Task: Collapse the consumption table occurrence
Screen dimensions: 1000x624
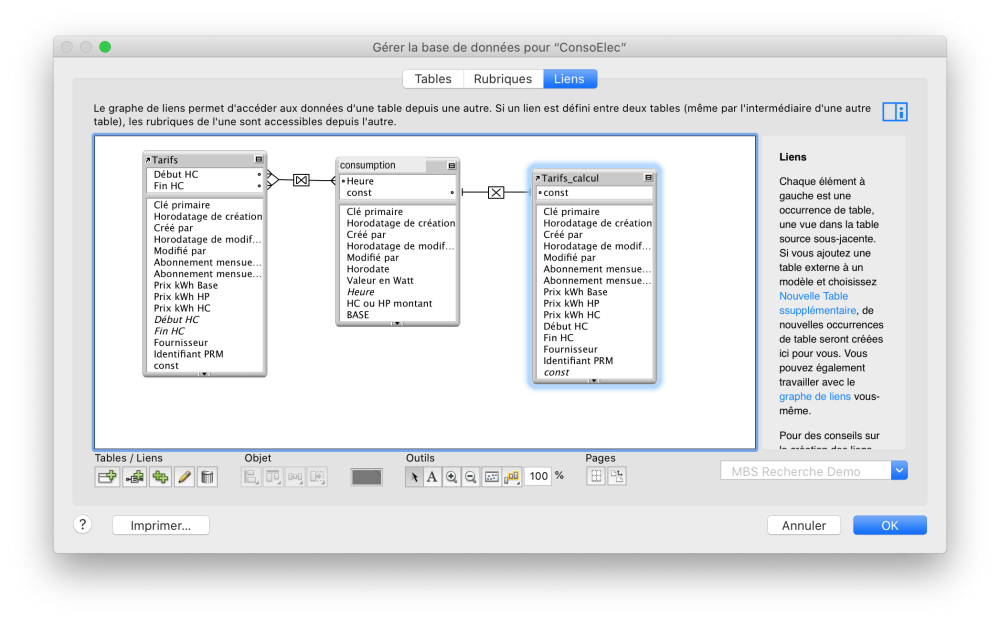Action: click(452, 165)
